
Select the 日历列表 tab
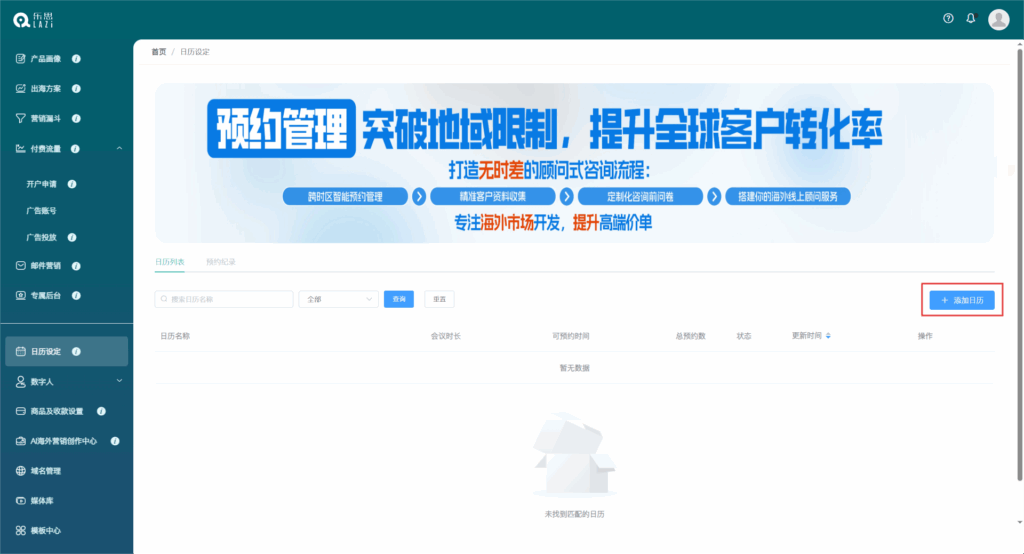coord(169,262)
